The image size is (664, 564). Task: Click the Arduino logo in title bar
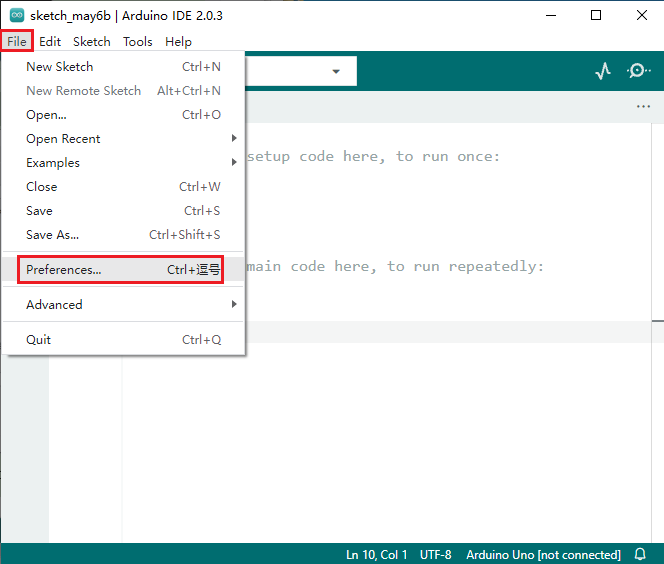17,15
